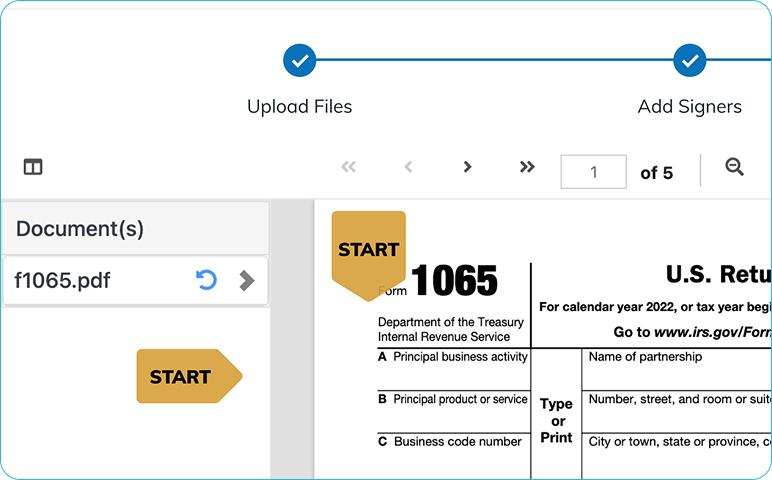Expand f1065.pdf with the gray chevron
Image resolution: width=772 pixels, height=480 pixels.
pos(247,281)
